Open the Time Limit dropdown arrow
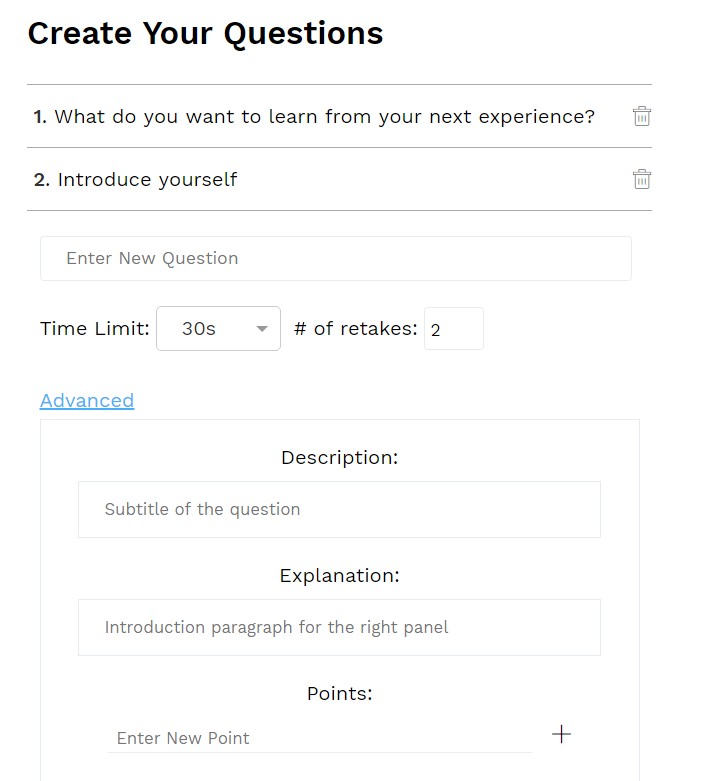 point(262,328)
